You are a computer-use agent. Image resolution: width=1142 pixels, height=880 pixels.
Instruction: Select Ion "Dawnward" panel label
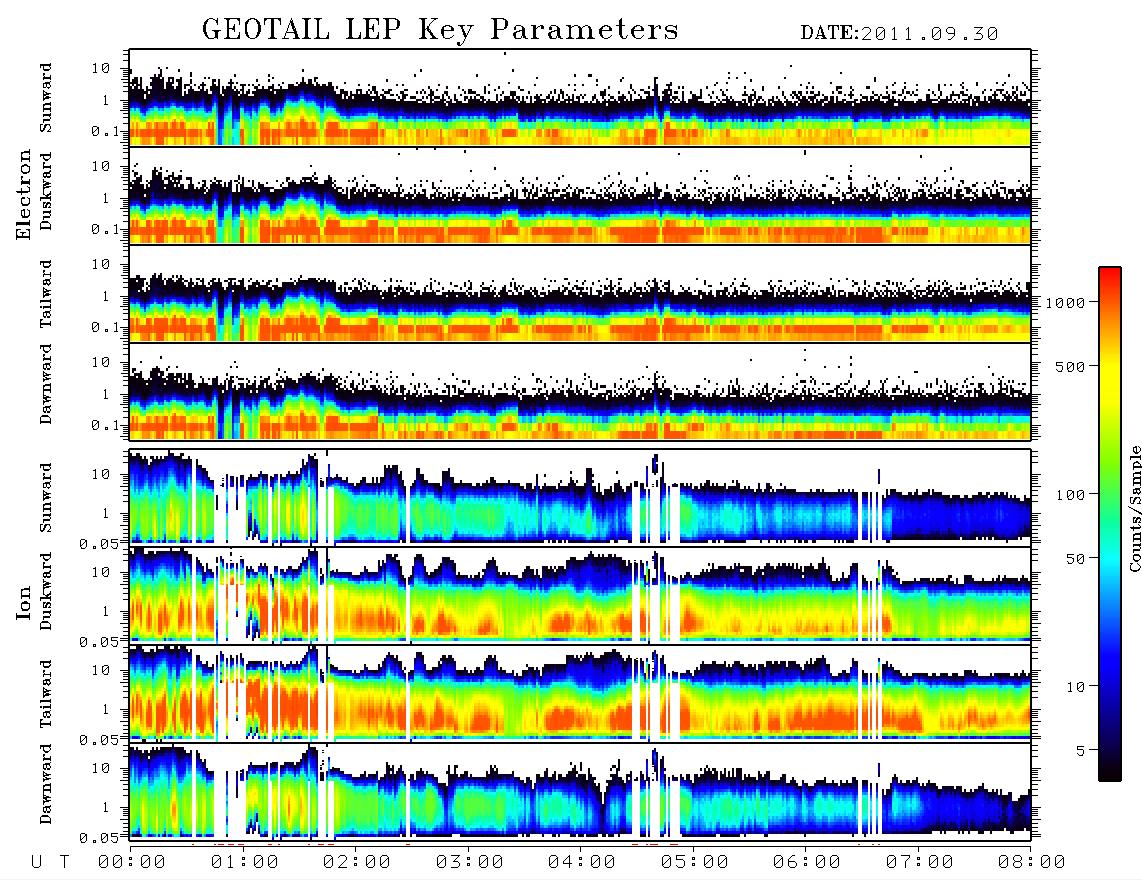pos(46,783)
